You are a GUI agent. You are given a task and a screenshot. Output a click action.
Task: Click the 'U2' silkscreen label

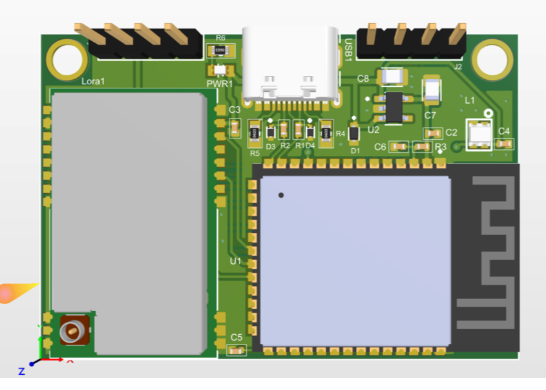click(x=373, y=130)
